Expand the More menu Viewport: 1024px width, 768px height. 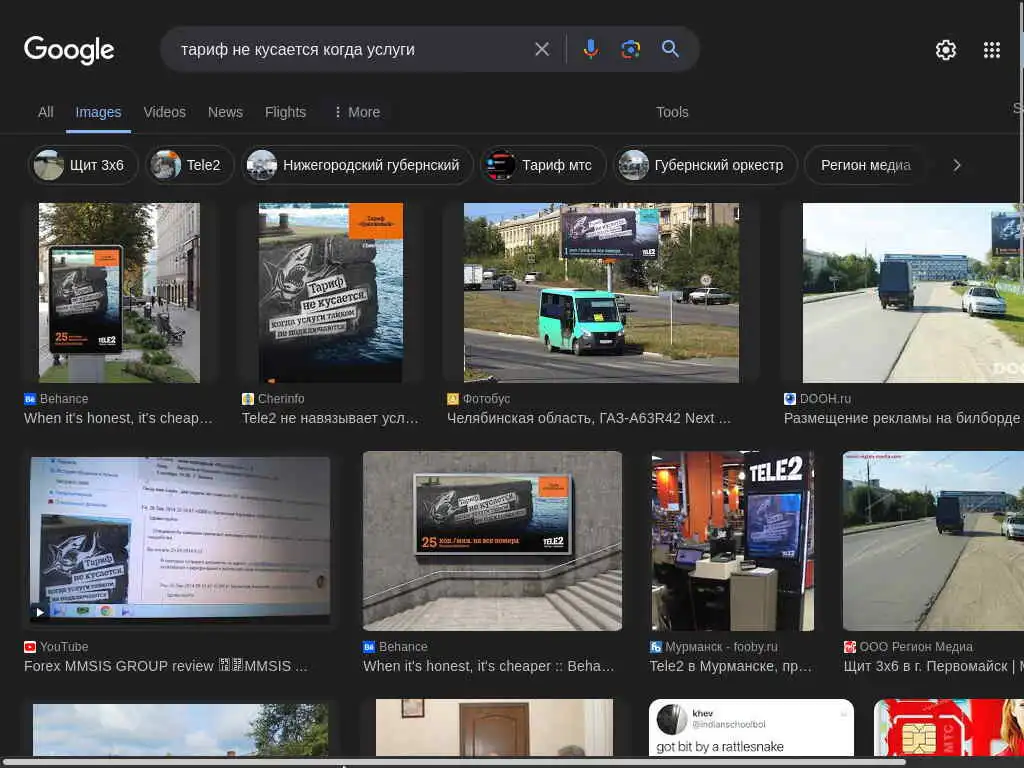pos(357,112)
